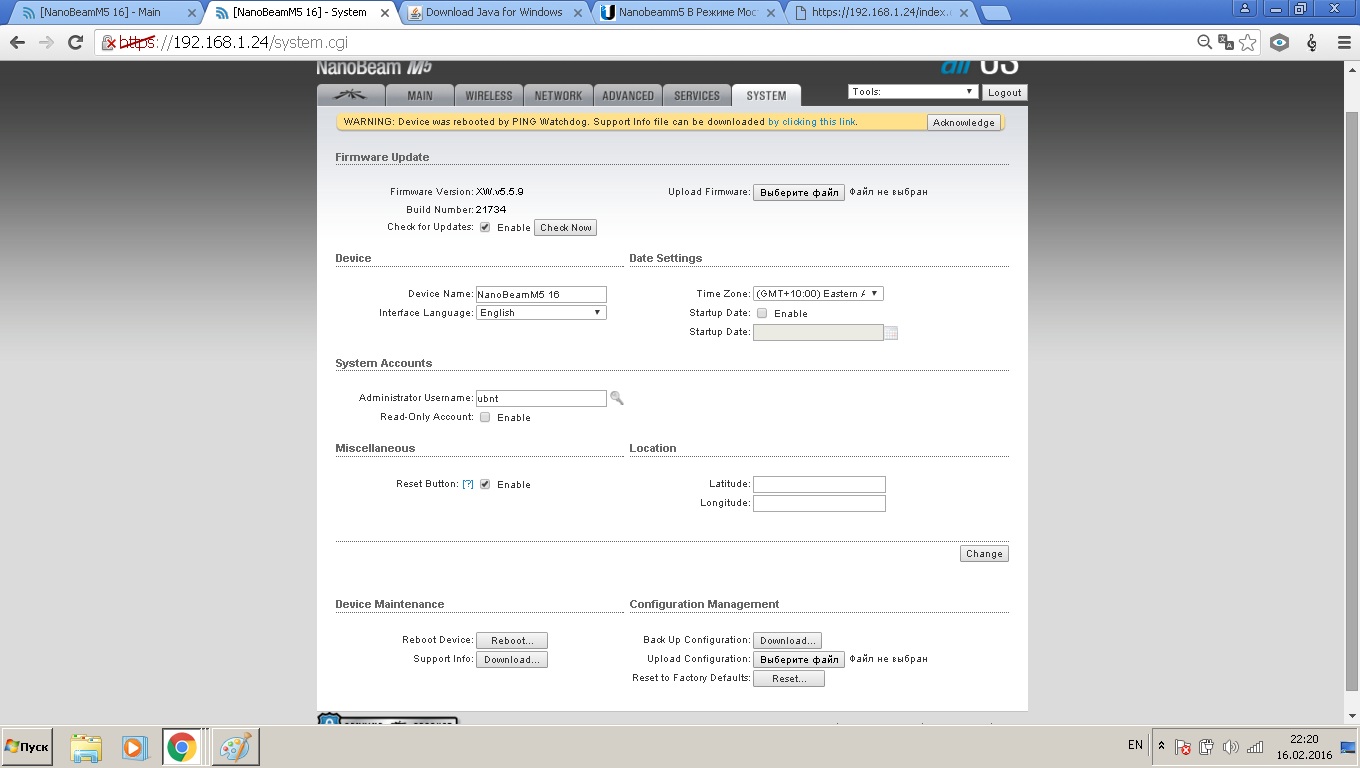Click the Device Name input field

[541, 294]
